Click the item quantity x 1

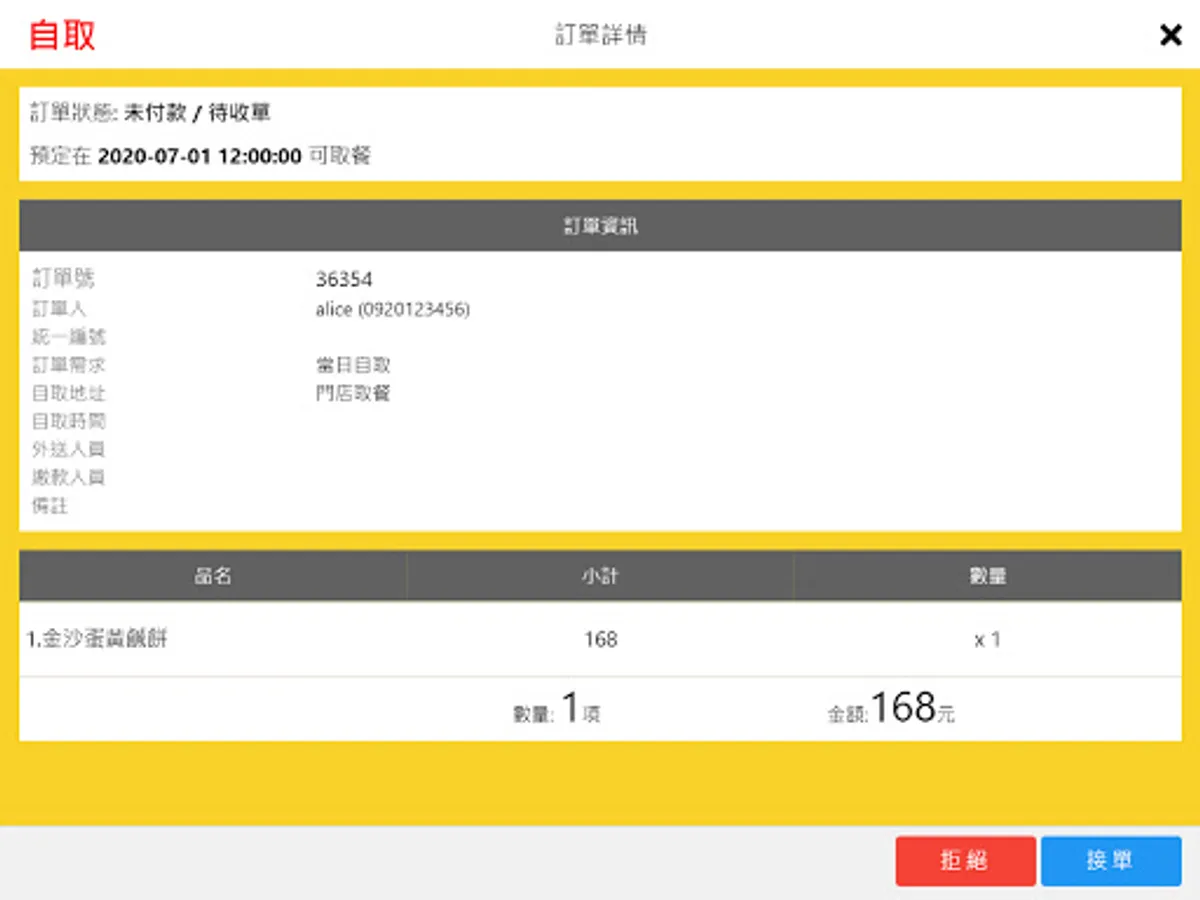[x=987, y=640]
